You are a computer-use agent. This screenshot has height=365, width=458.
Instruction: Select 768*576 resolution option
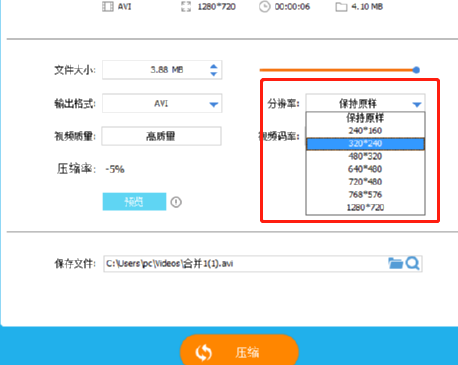coord(365,194)
